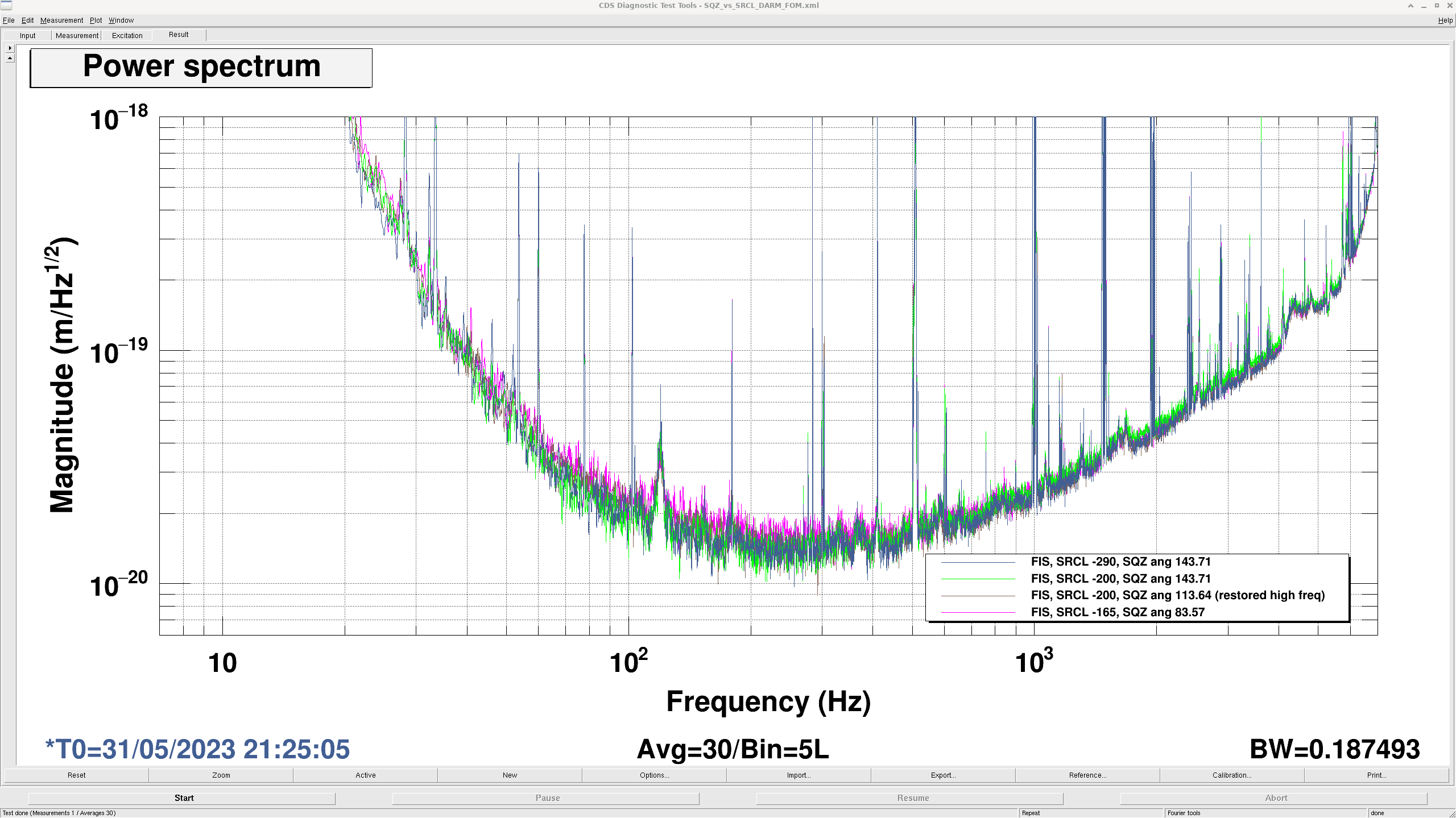This screenshot has height=818, width=1456.
Task: Click the Export... button
Action: [x=942, y=775]
